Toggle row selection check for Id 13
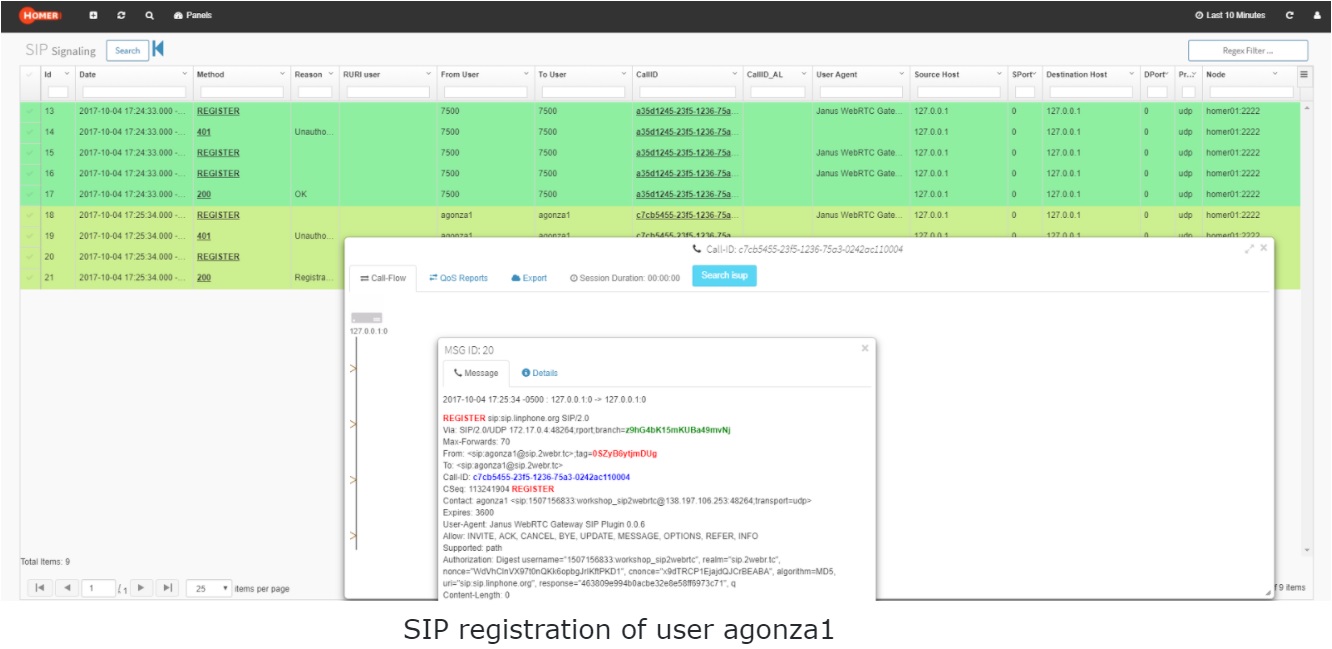This screenshot has width=1332, height=649. coord(29,111)
